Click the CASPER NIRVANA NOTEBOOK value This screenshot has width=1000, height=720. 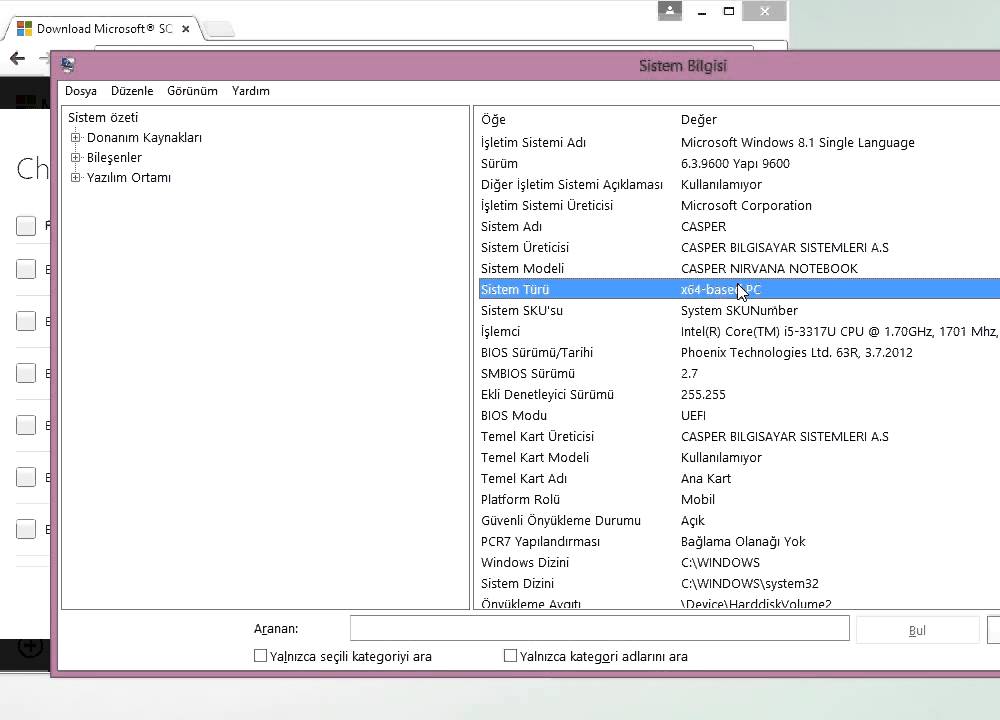point(769,268)
